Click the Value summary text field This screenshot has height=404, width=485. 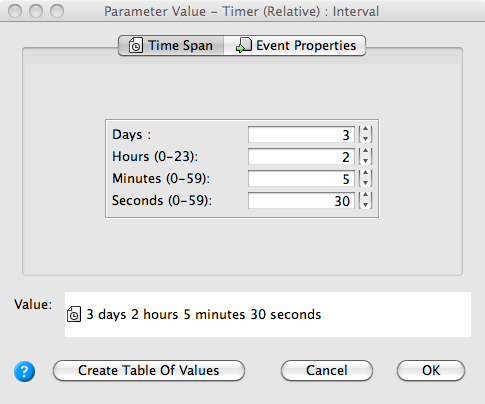[x=268, y=314]
